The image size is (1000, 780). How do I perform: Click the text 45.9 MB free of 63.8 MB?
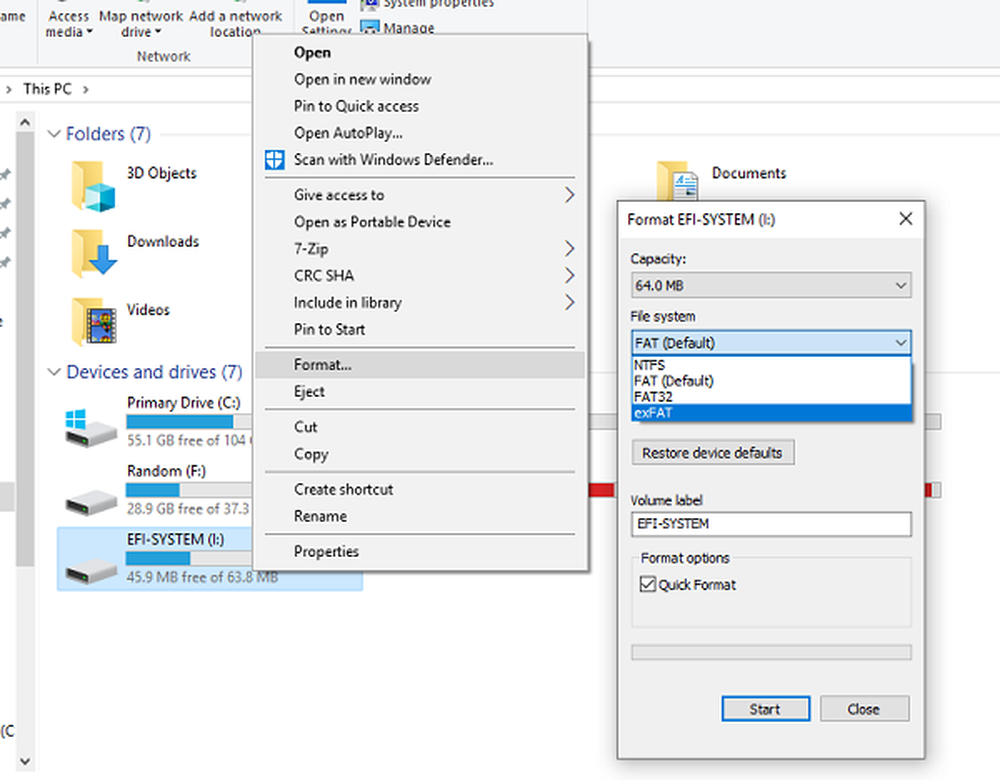202,577
